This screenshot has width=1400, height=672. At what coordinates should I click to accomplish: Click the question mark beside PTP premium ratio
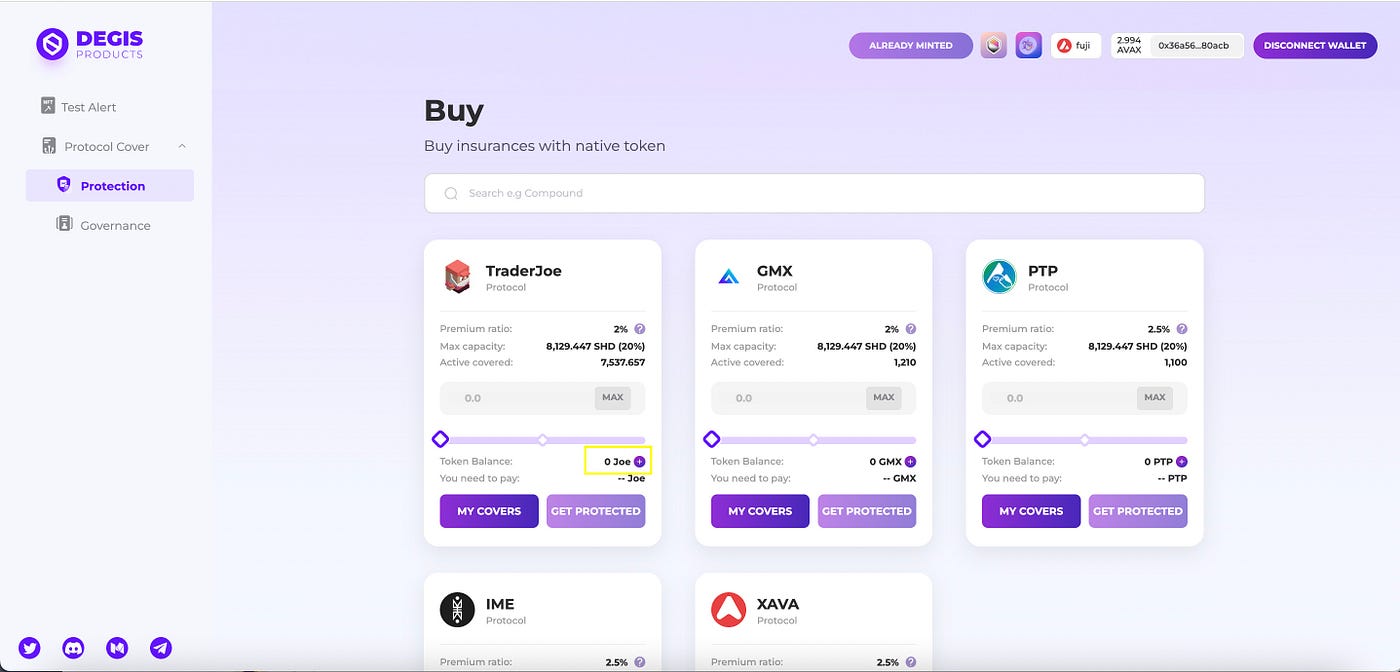1182,329
